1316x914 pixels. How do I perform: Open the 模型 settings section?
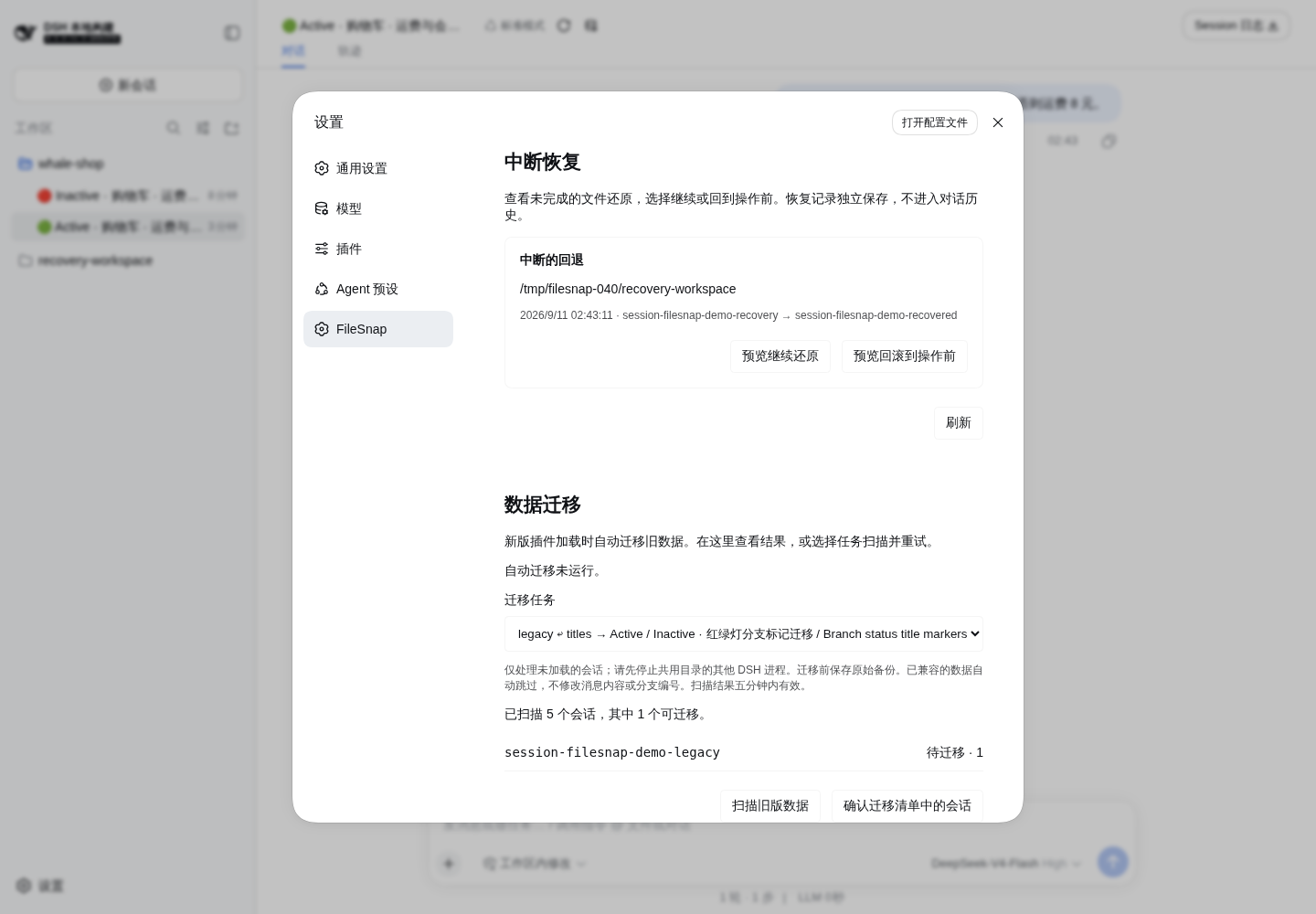click(378, 208)
